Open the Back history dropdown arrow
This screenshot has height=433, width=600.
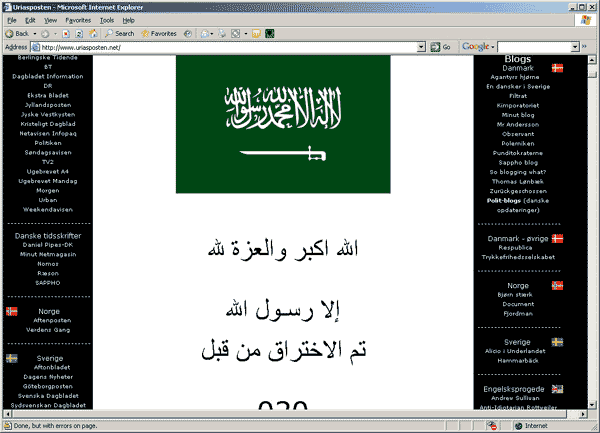(34, 34)
